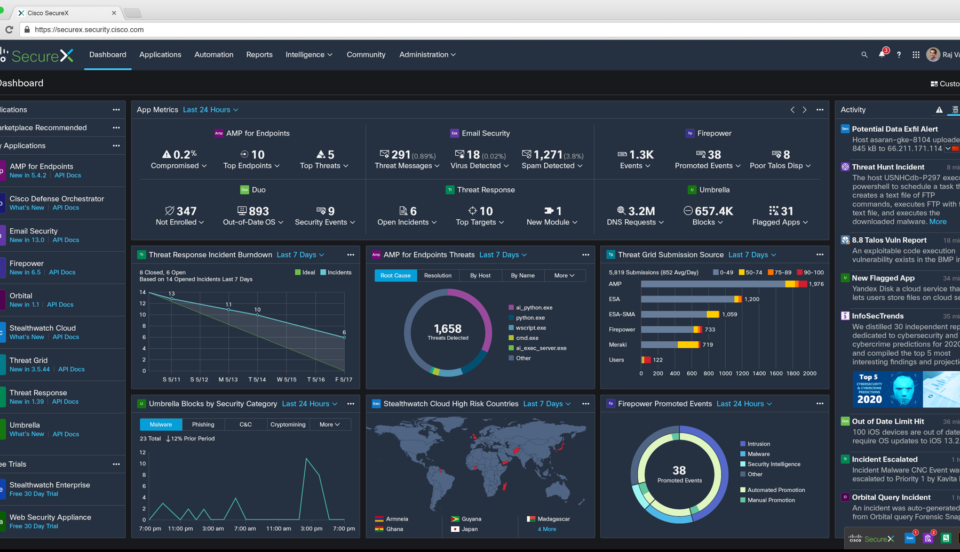
Task: Click the Threat Hunt Incident icon
Action: click(x=845, y=166)
